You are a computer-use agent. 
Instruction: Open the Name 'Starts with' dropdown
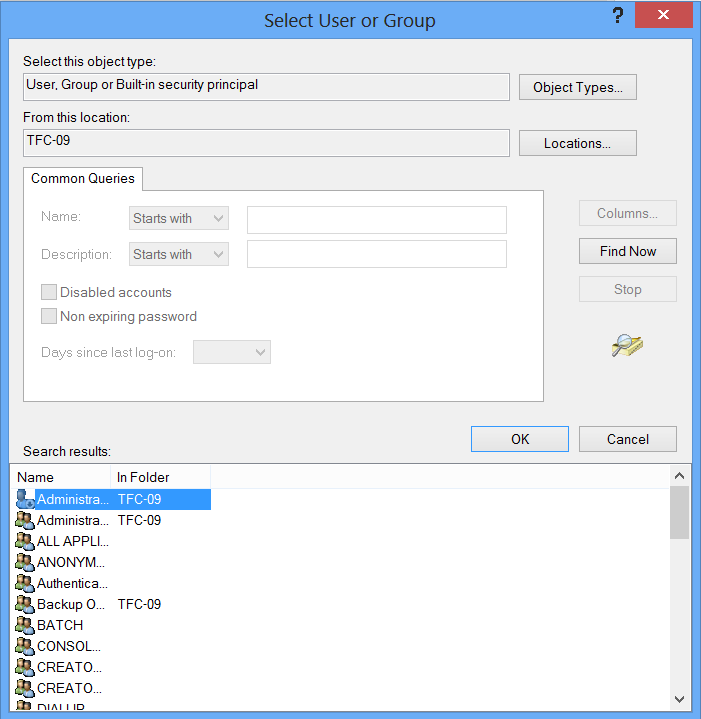(x=179, y=218)
